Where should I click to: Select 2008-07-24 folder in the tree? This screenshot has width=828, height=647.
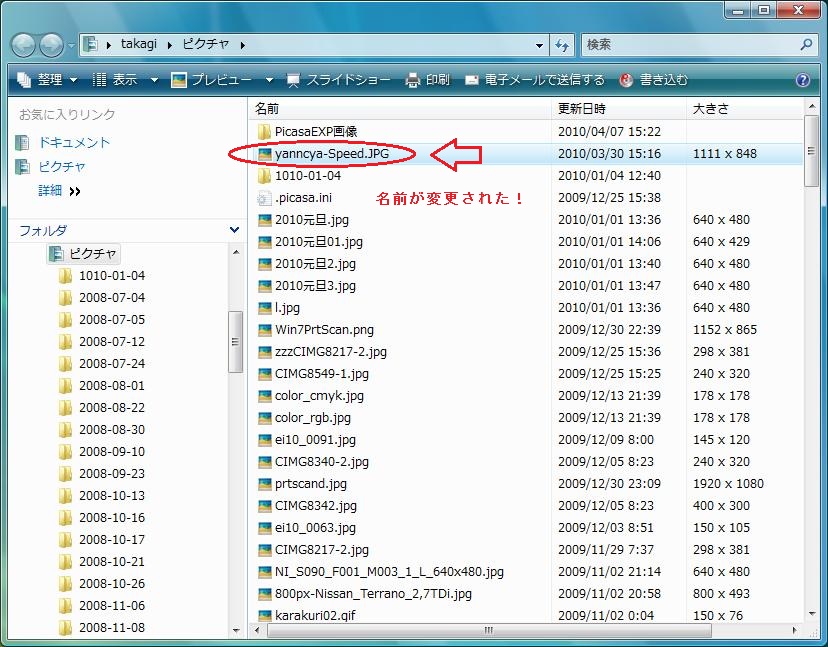(111, 364)
